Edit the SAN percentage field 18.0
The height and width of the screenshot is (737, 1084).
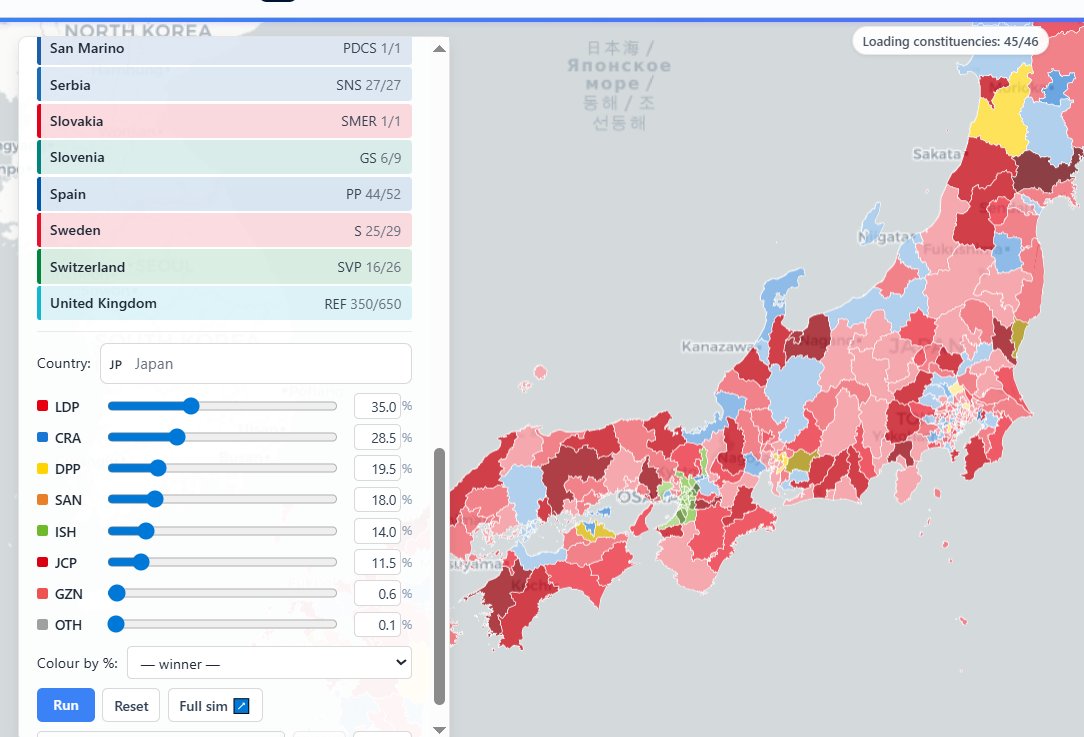[377, 500]
